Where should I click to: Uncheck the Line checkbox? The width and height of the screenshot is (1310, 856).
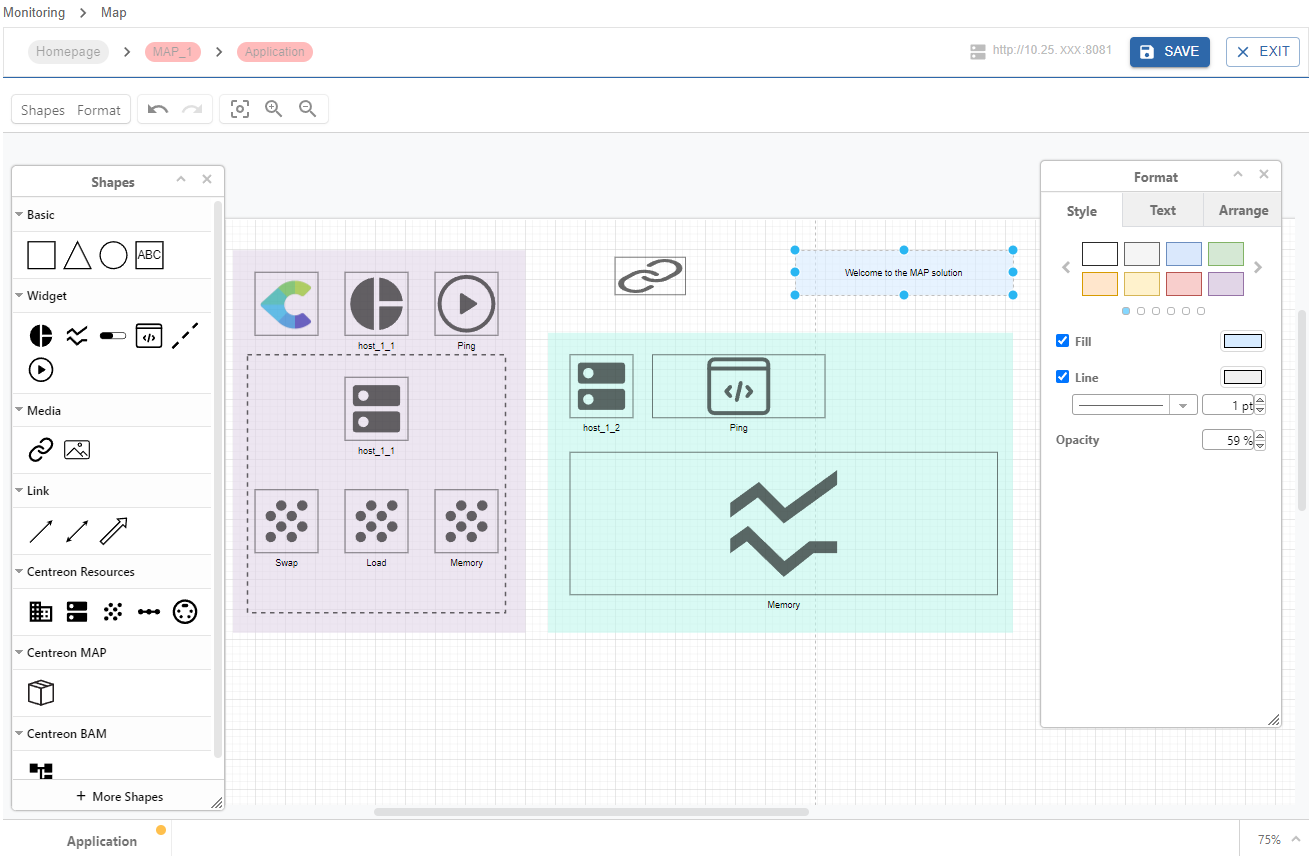1063,377
